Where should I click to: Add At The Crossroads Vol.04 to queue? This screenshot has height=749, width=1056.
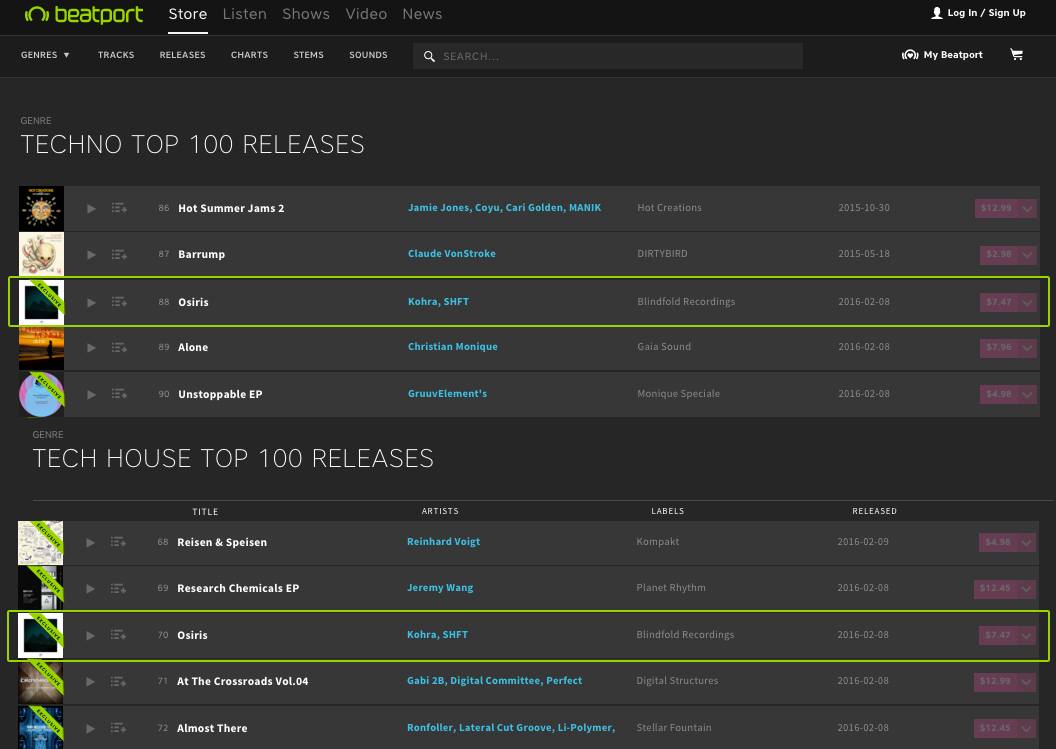point(119,681)
